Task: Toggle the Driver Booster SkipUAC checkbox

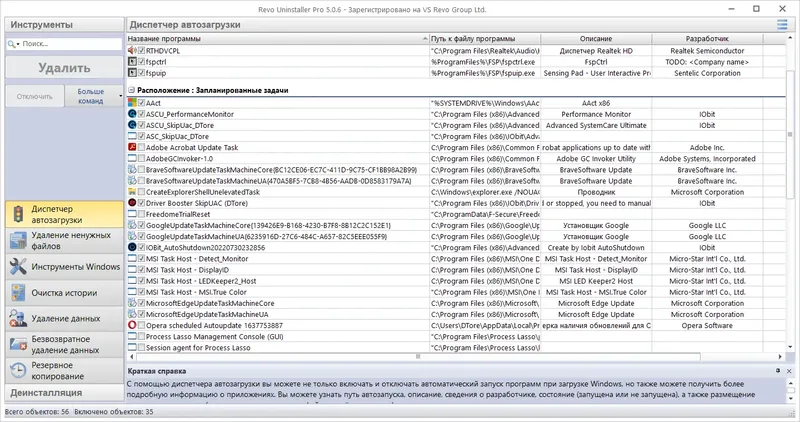Action: pos(141,203)
